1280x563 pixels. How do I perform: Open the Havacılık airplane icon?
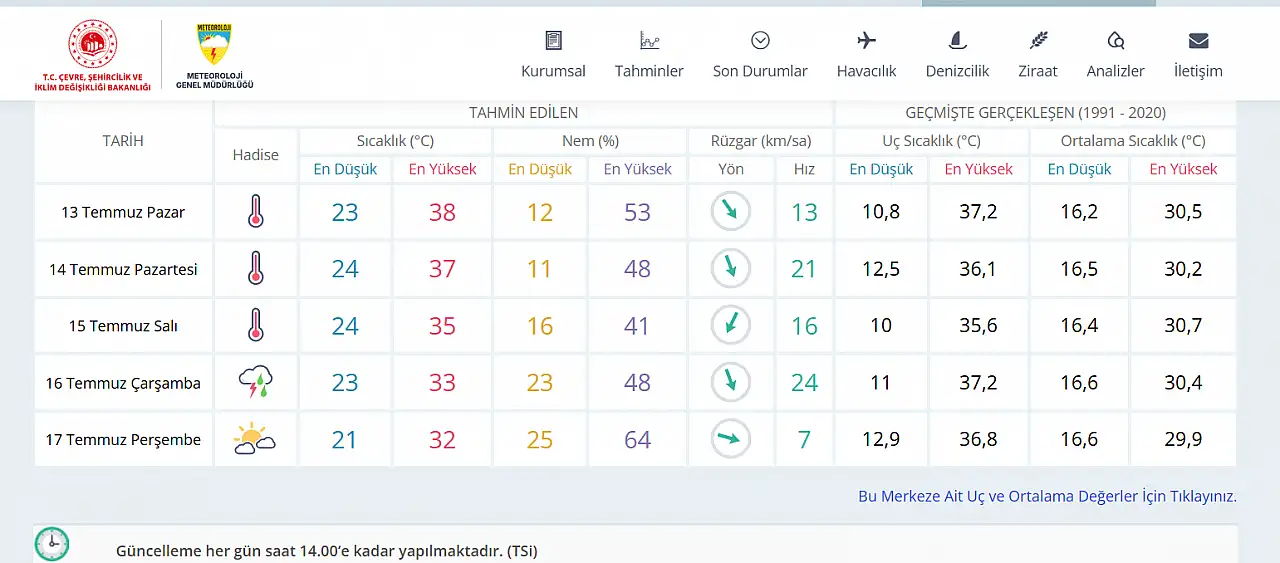(867, 41)
